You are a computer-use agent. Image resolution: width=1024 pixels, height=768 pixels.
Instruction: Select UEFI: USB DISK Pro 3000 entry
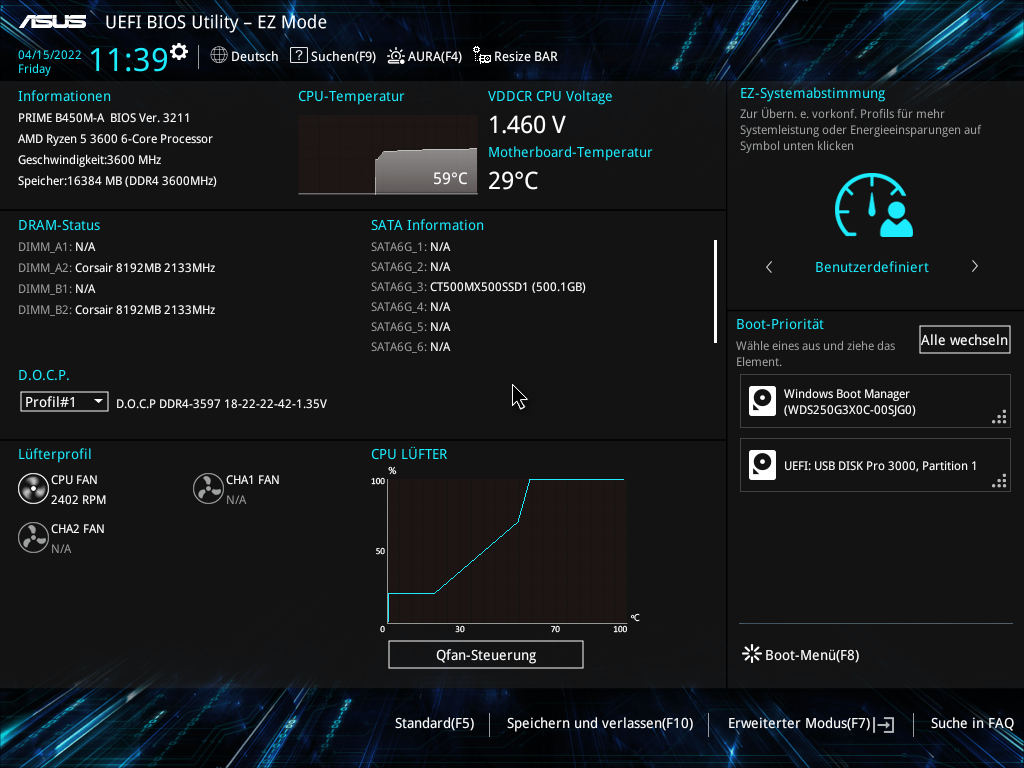[875, 465]
